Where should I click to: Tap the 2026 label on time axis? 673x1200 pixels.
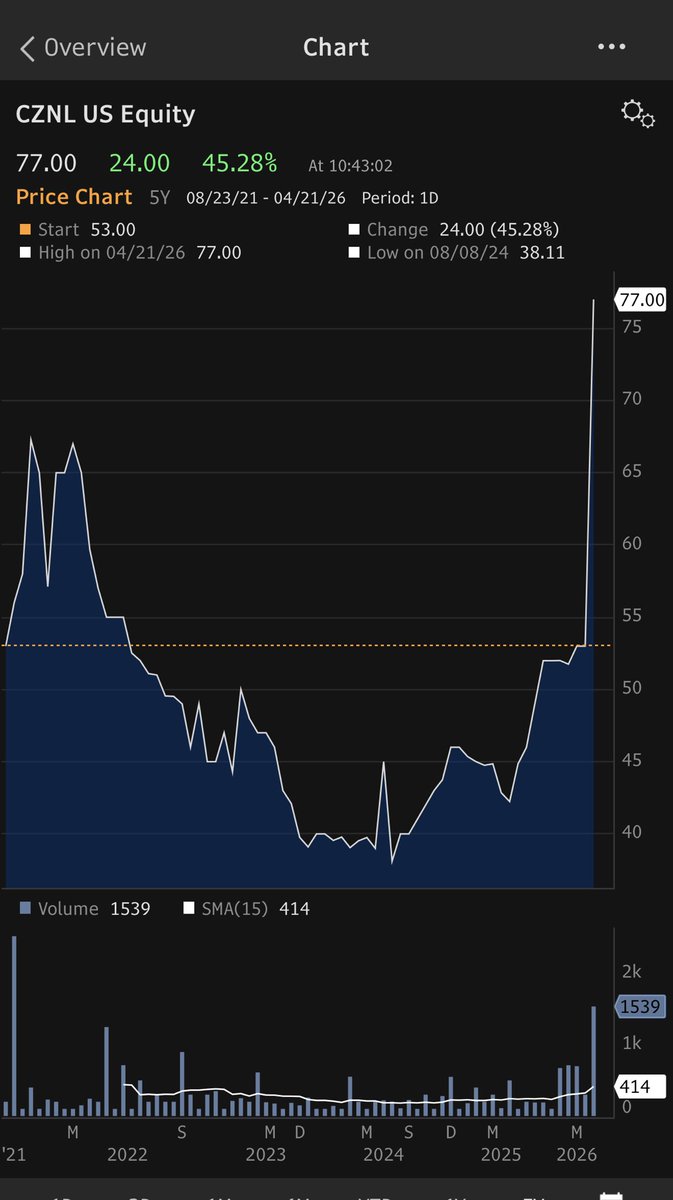(577, 1155)
